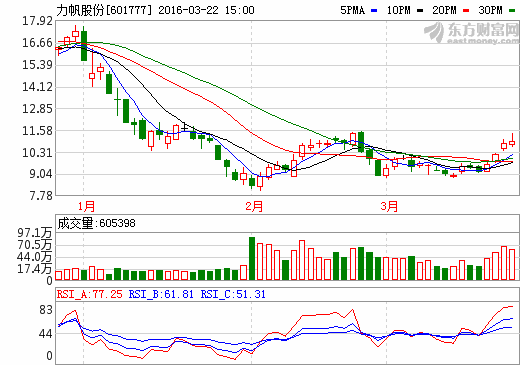This screenshot has height=365, width=520.
Task: Click the 30PM green legend swatch
Action: (x=512, y=11)
